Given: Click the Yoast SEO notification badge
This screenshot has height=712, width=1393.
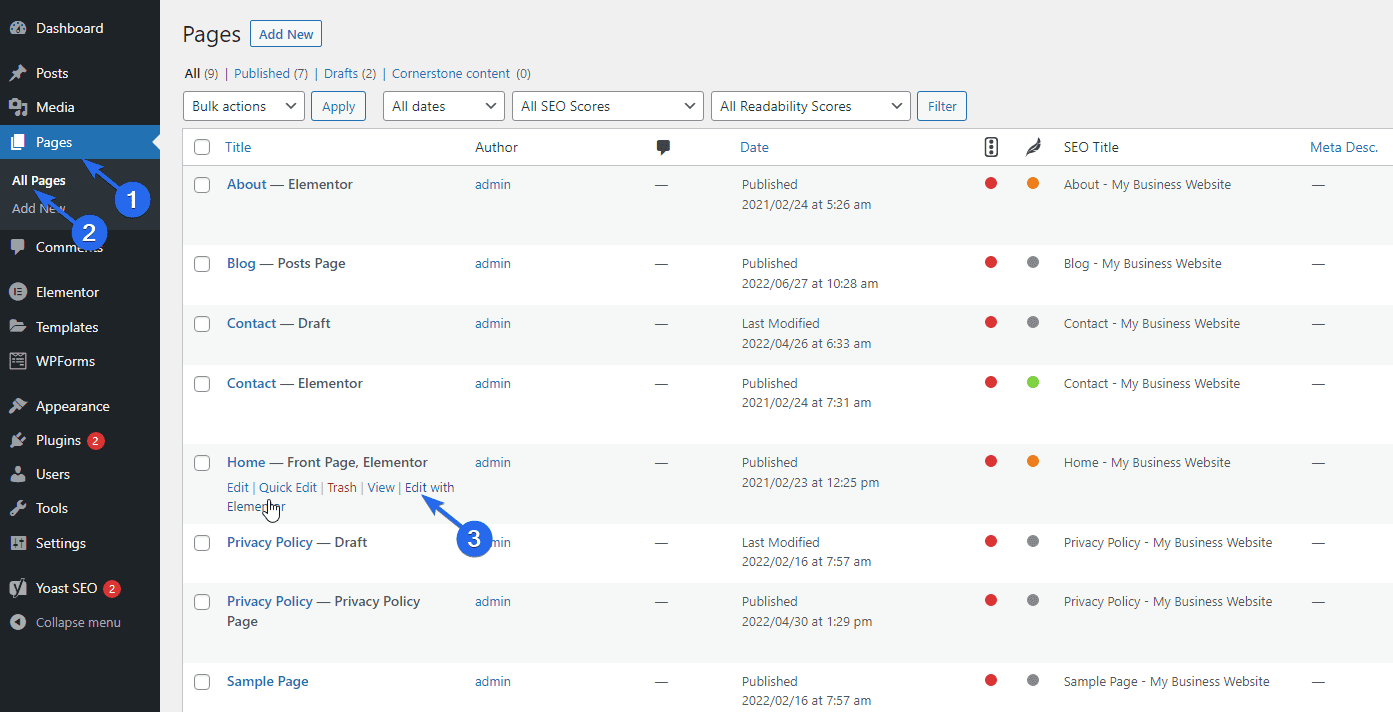Looking at the screenshot, I should pyautogui.click(x=112, y=589).
